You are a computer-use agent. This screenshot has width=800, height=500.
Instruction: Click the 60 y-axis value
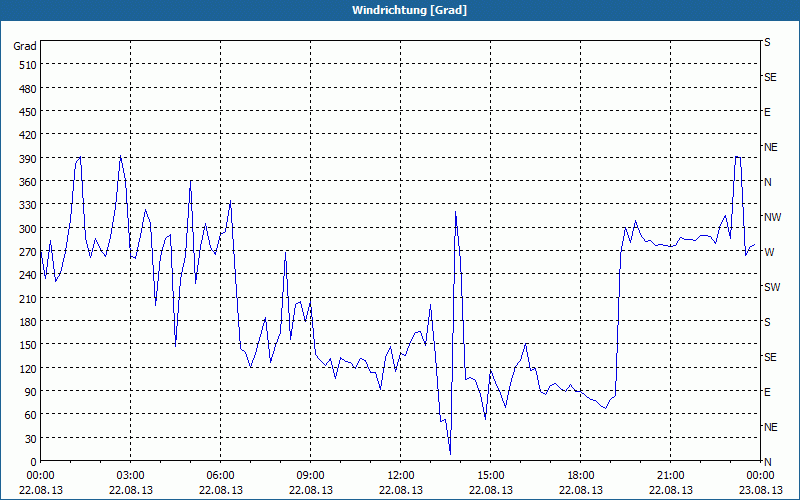click(x=30, y=415)
